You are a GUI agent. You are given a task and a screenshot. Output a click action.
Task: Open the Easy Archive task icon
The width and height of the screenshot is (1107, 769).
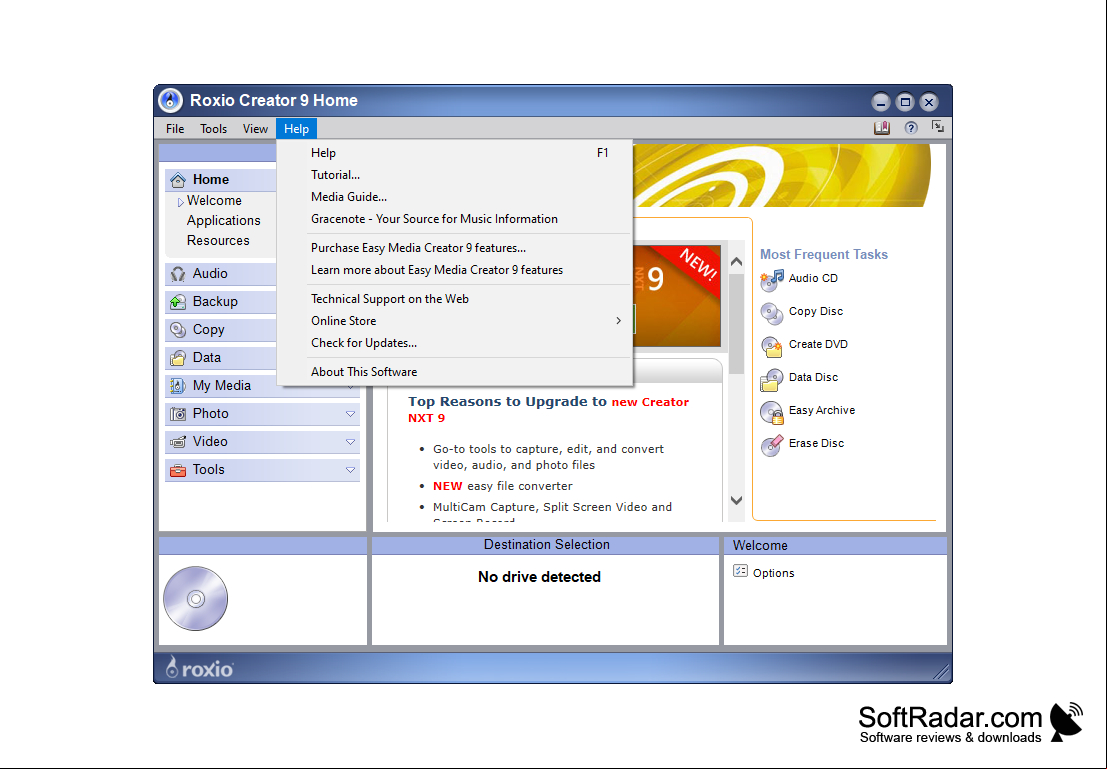(x=772, y=412)
